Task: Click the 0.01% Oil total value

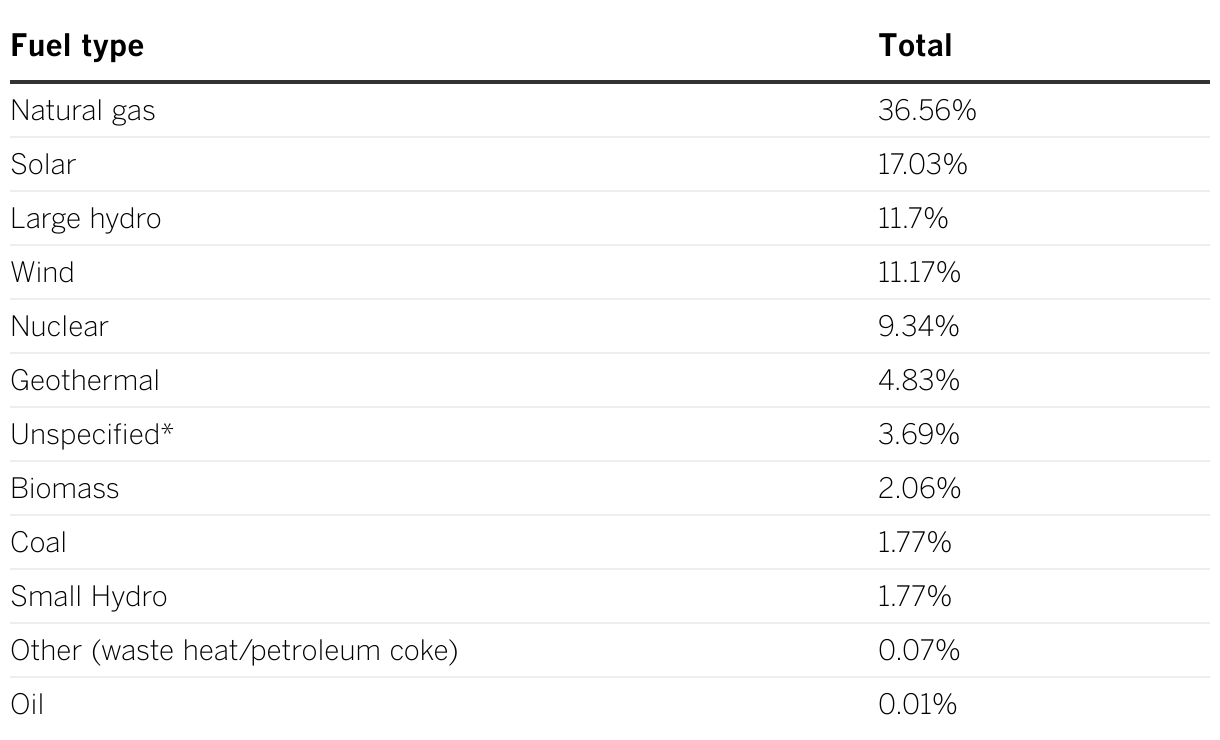Action: click(918, 704)
